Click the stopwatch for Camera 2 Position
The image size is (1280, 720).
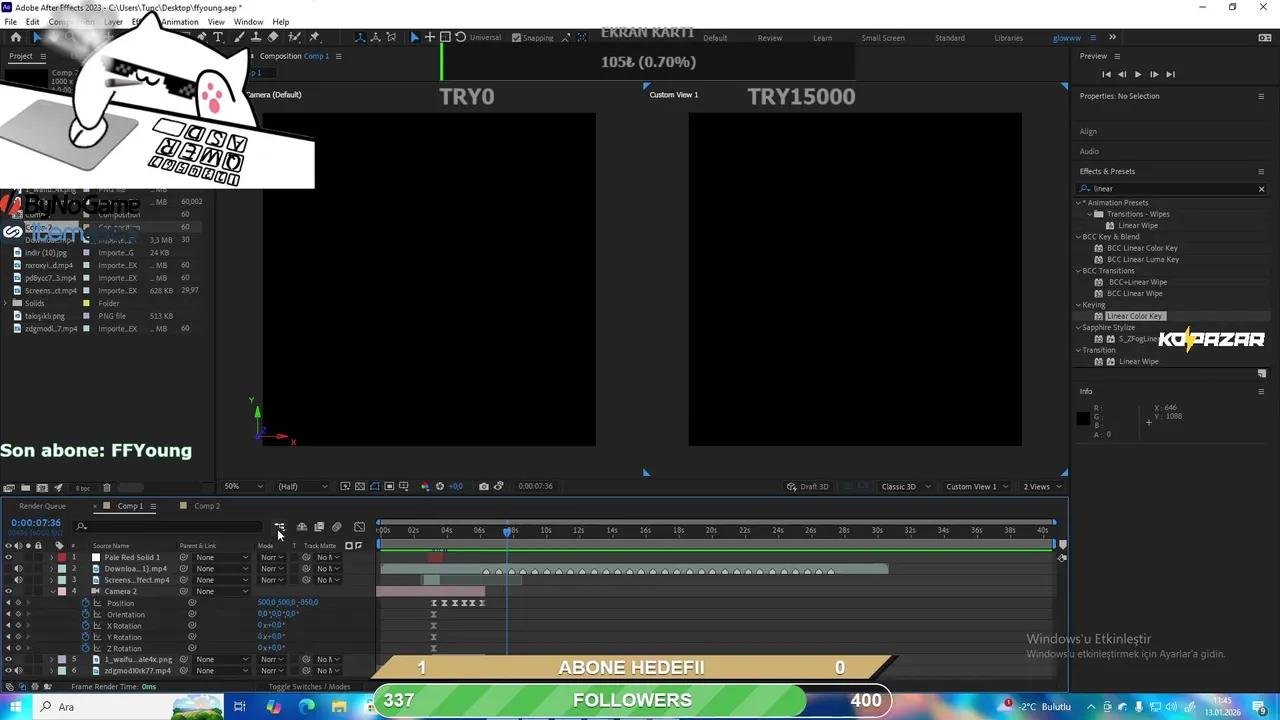85,603
